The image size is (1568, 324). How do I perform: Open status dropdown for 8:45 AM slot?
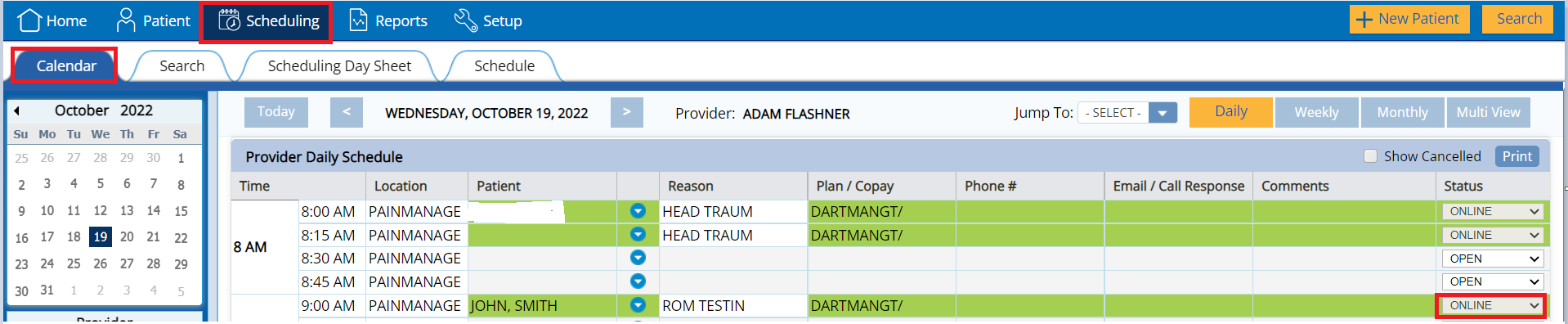tap(1493, 281)
